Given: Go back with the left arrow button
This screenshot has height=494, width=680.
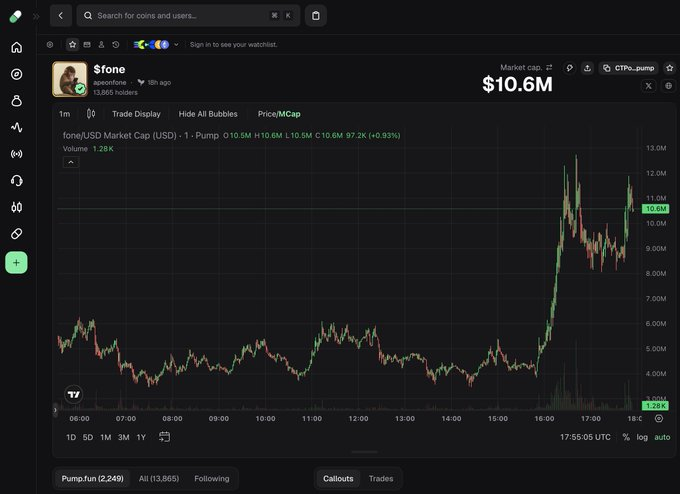Looking at the screenshot, I should pos(61,16).
